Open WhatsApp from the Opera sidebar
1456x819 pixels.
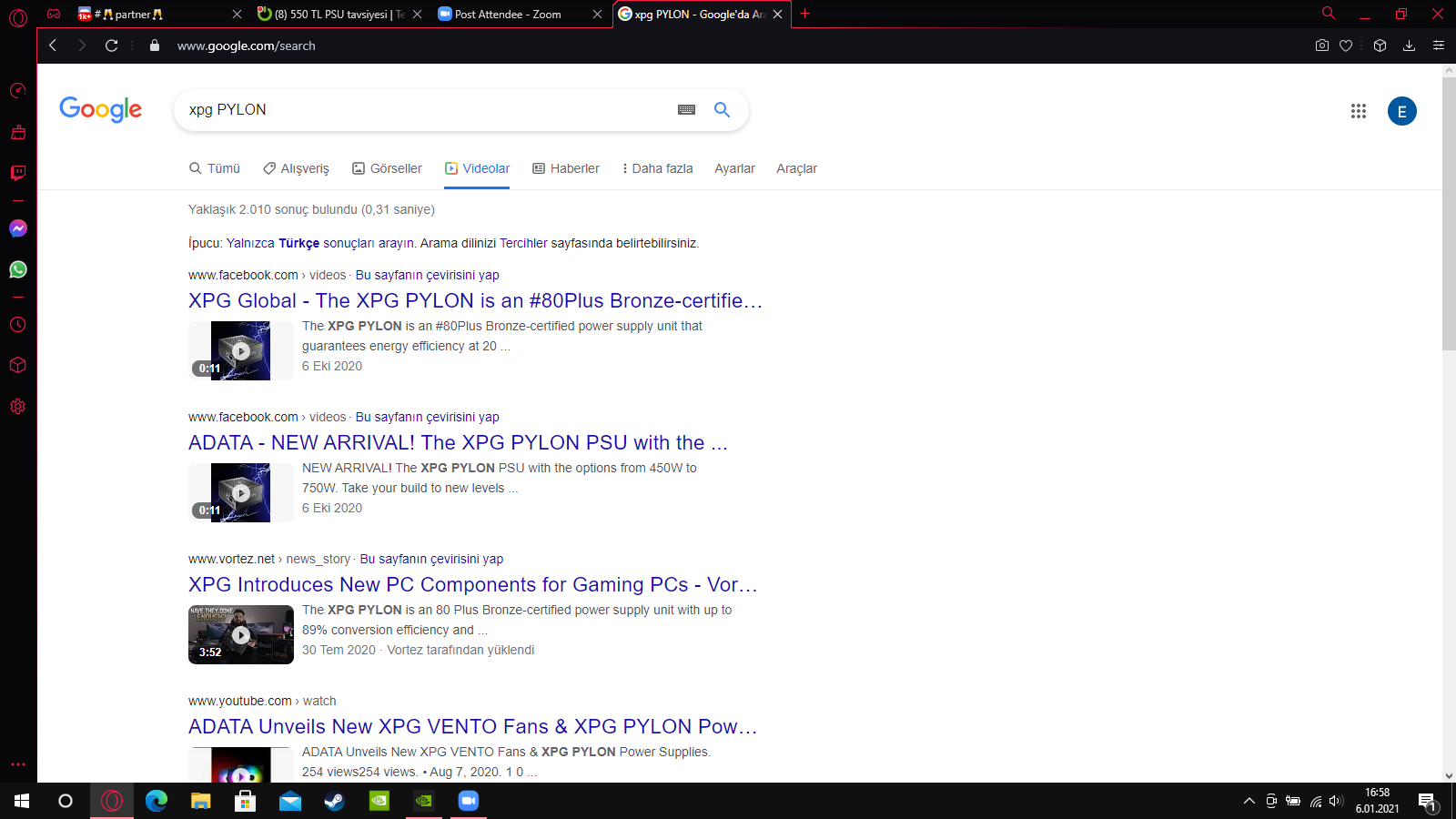[x=17, y=269]
